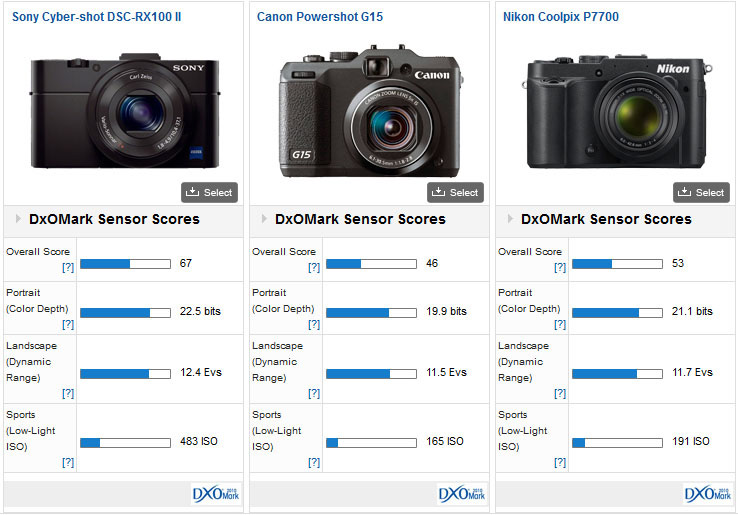Open the [?] help for Canon Portrait Color Depth
The image size is (738, 515).
(314, 324)
